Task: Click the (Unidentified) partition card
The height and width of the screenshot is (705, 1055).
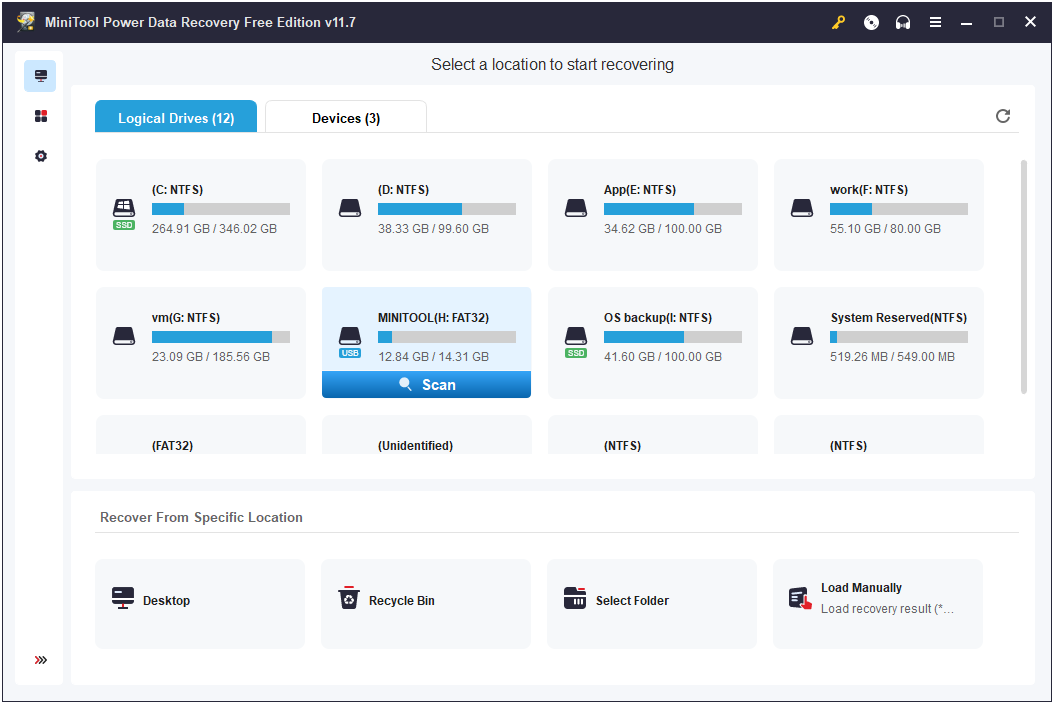Action: click(x=427, y=435)
